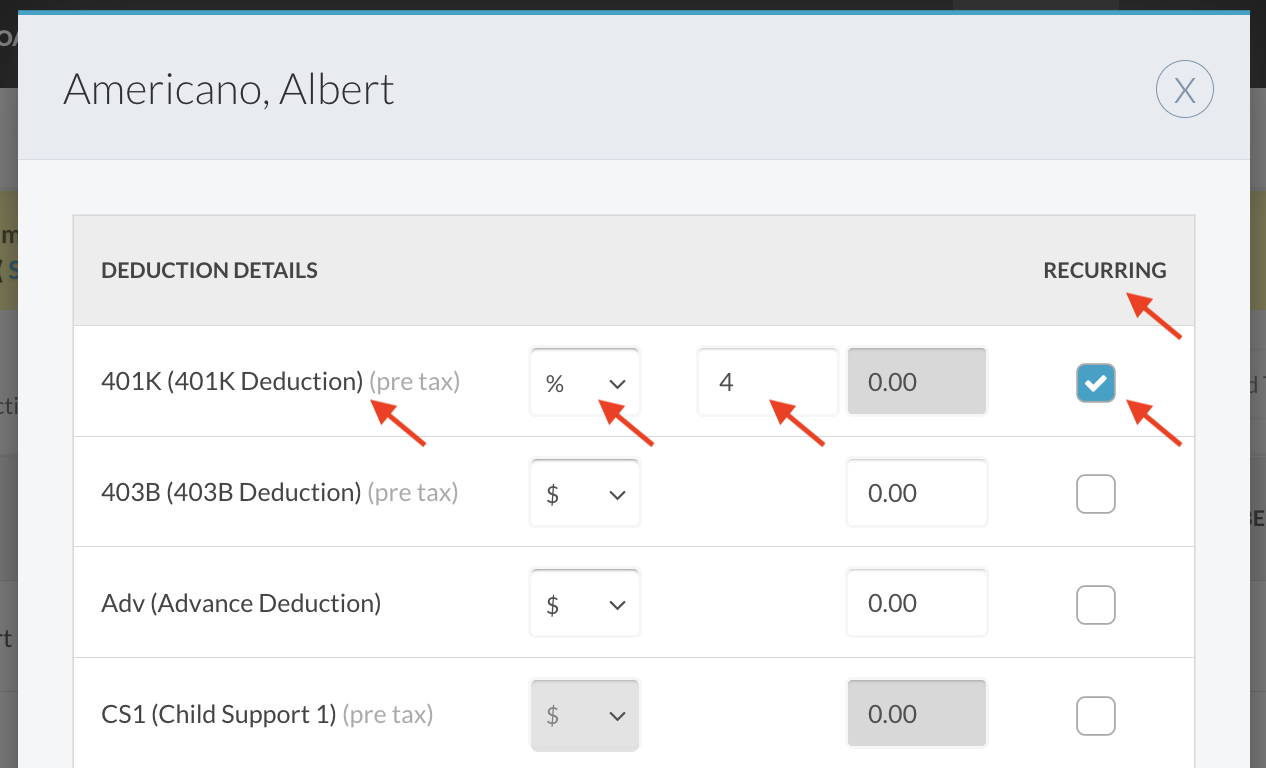Focus the Advance Deduction amount field

[916, 604]
